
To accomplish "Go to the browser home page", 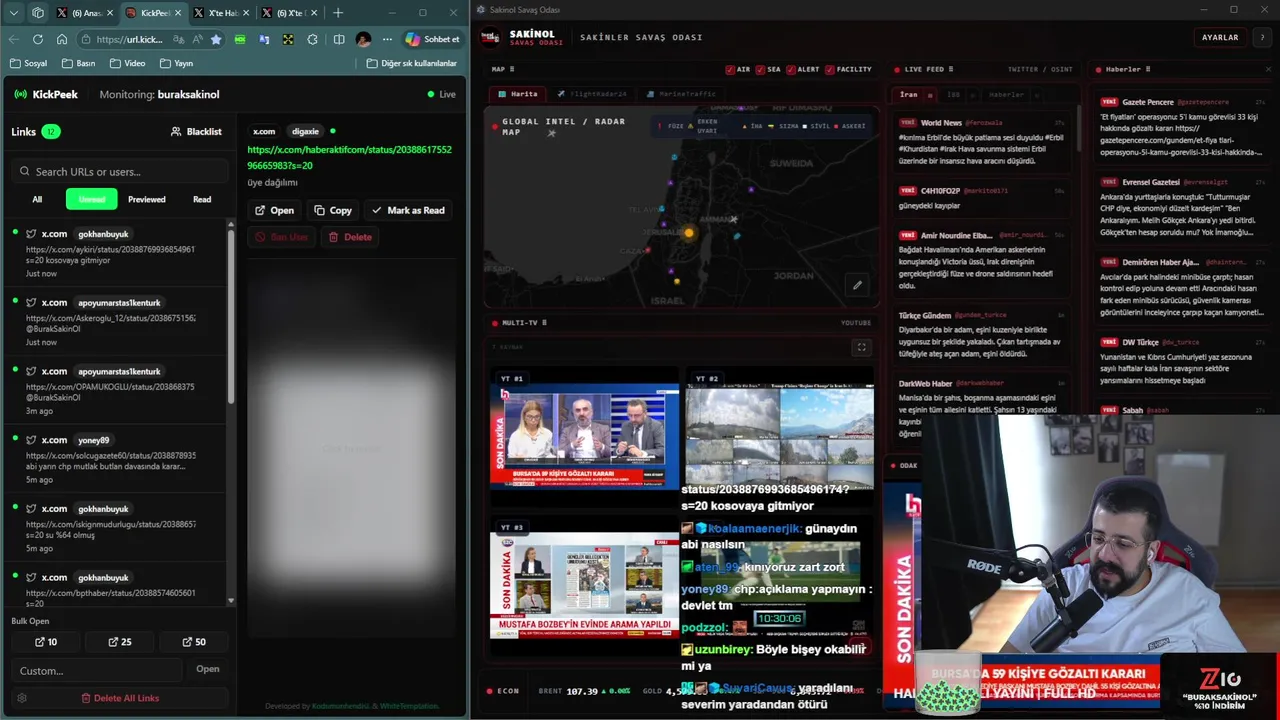I will tap(62, 39).
